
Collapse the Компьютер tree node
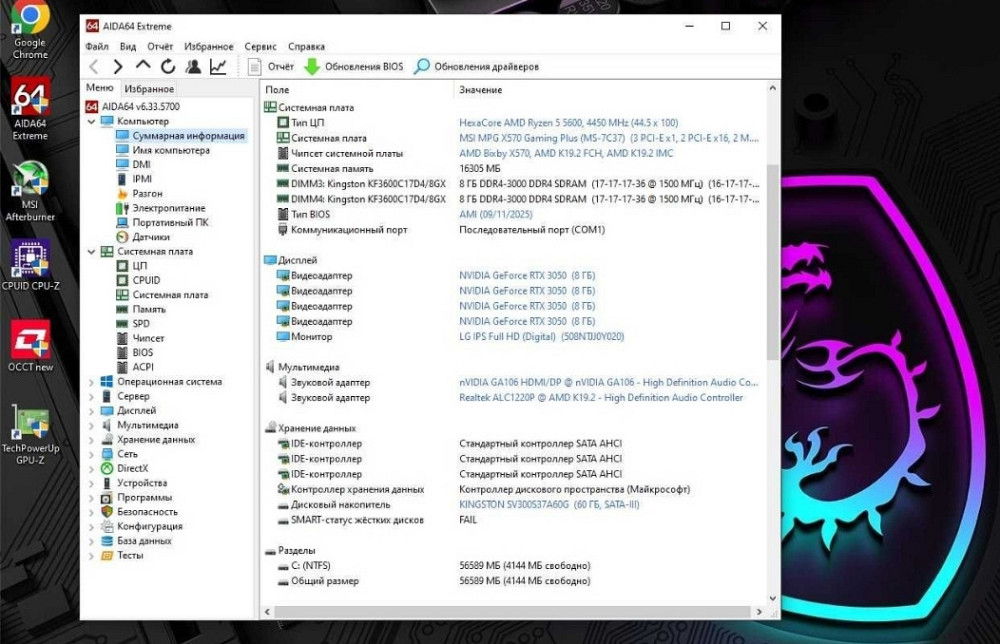(90, 120)
